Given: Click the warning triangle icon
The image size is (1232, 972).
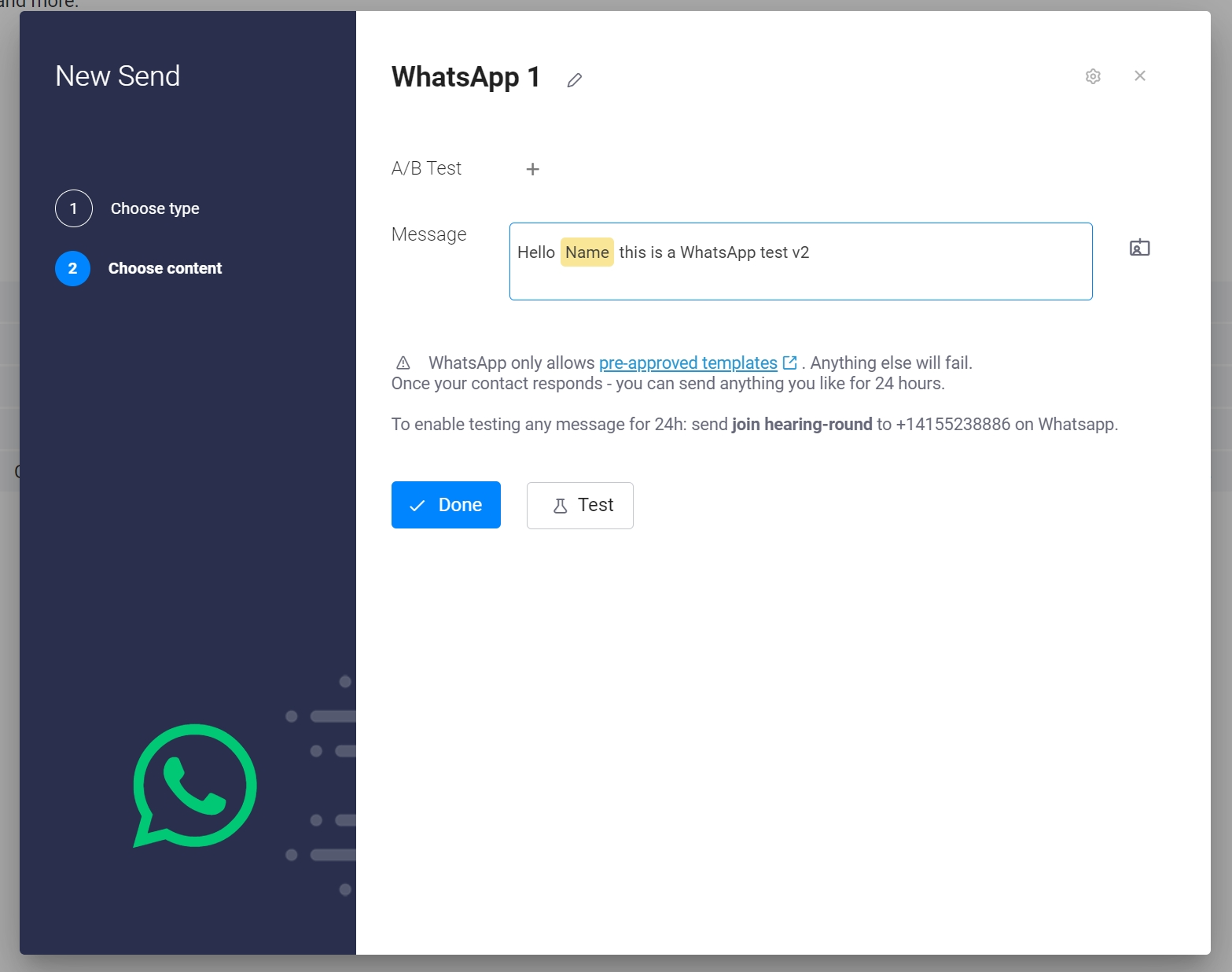Looking at the screenshot, I should tap(403, 363).
